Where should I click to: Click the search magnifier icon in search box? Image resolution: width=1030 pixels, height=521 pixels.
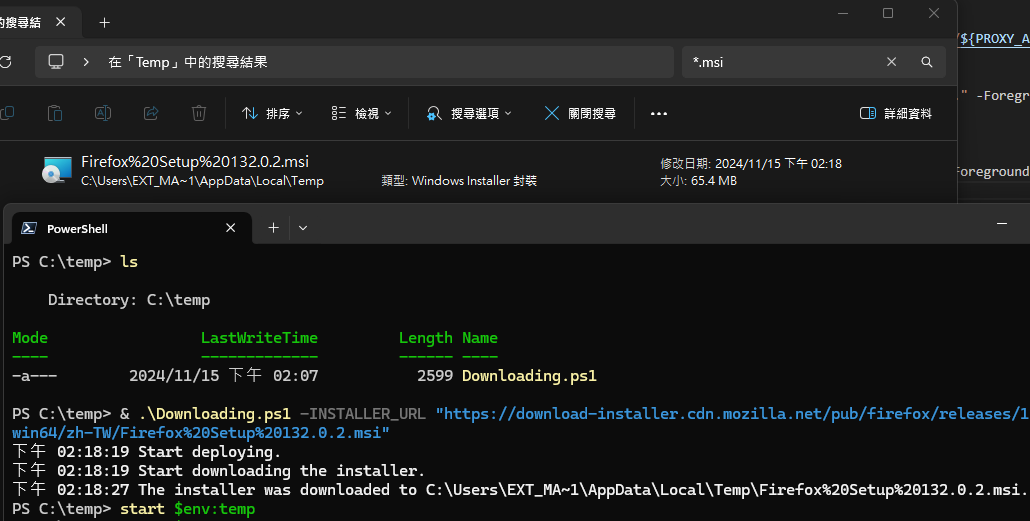(927, 62)
